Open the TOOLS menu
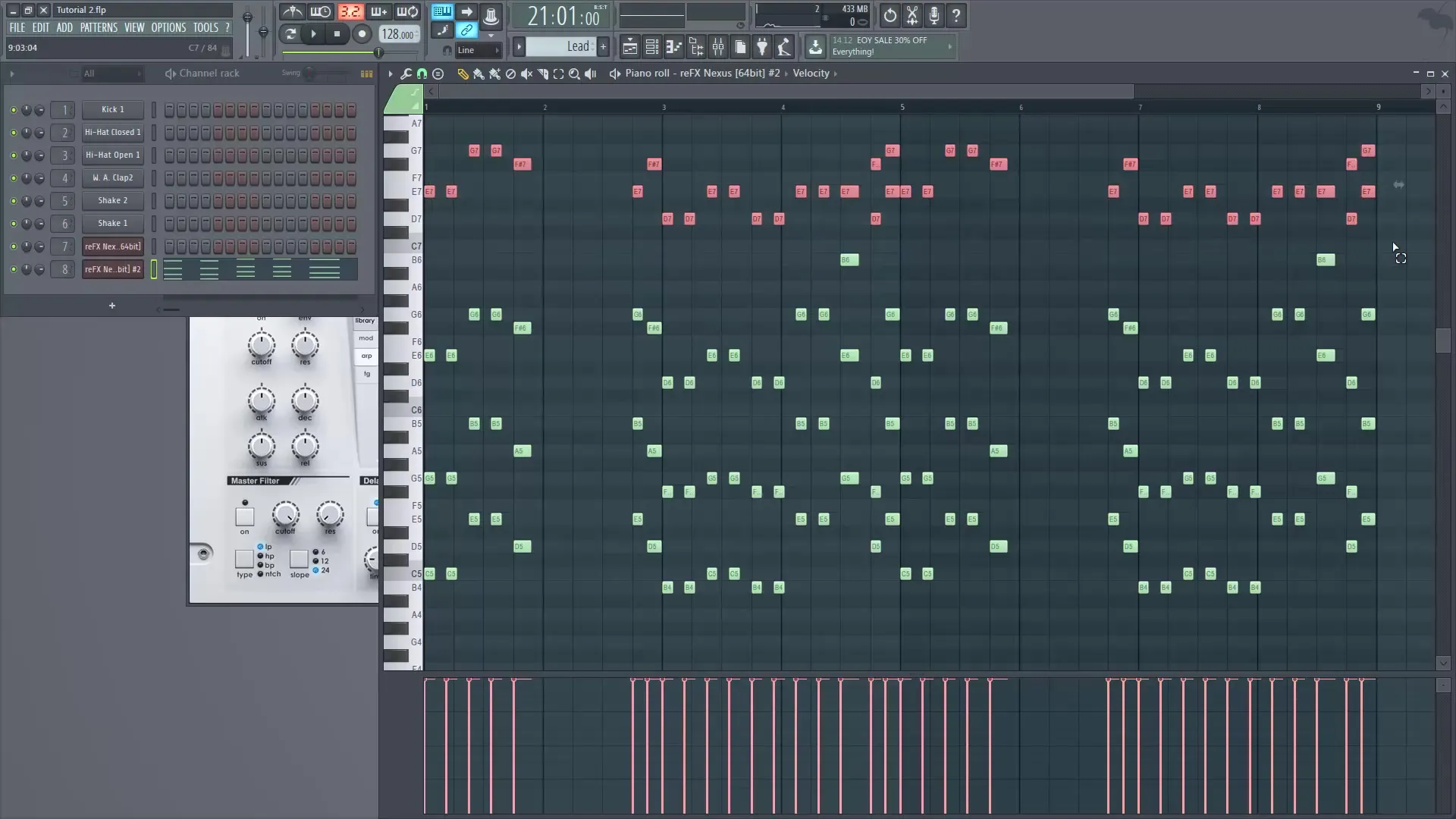 pyautogui.click(x=206, y=27)
